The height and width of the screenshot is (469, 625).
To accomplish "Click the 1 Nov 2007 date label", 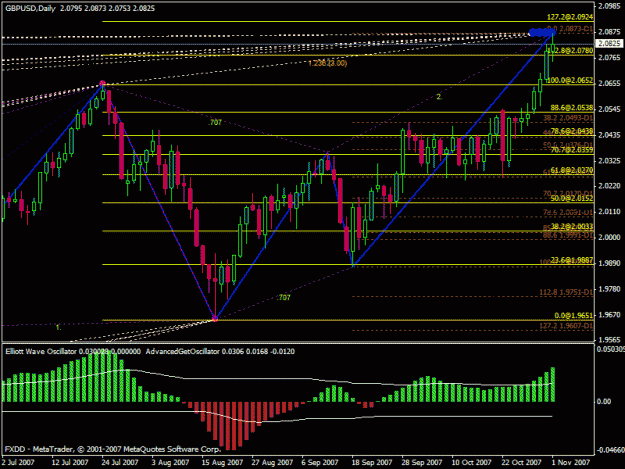I will click(570, 463).
